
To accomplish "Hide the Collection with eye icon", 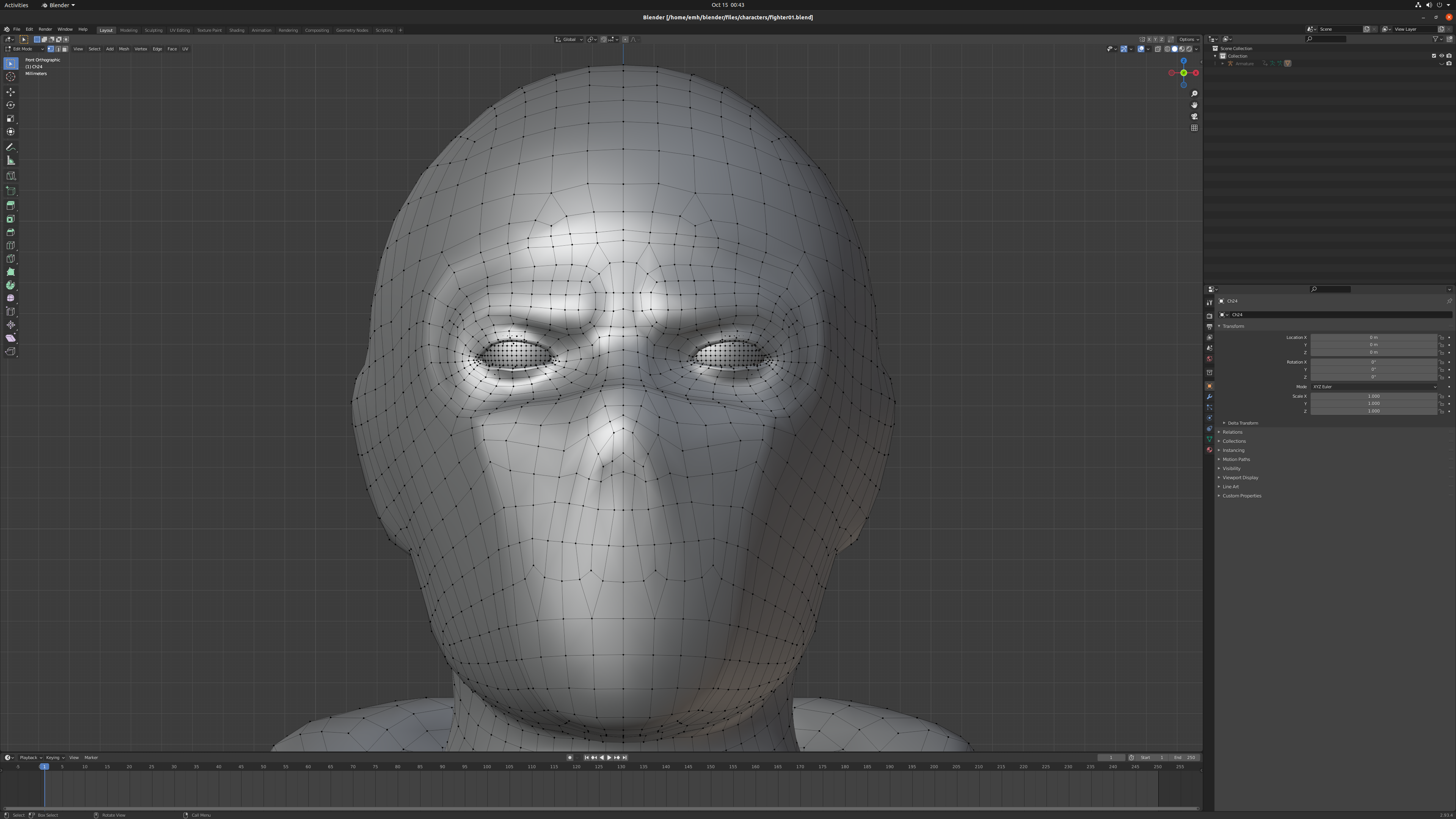I will (1441, 56).
